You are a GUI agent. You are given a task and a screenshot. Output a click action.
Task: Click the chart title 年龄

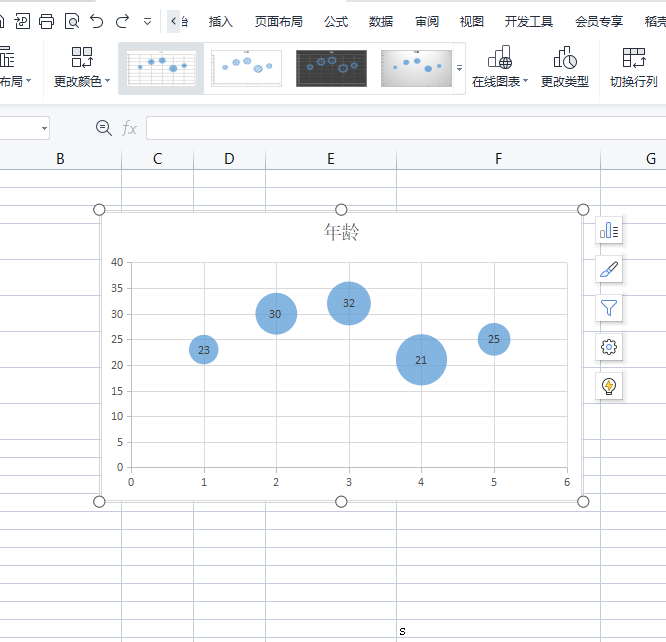[341, 232]
